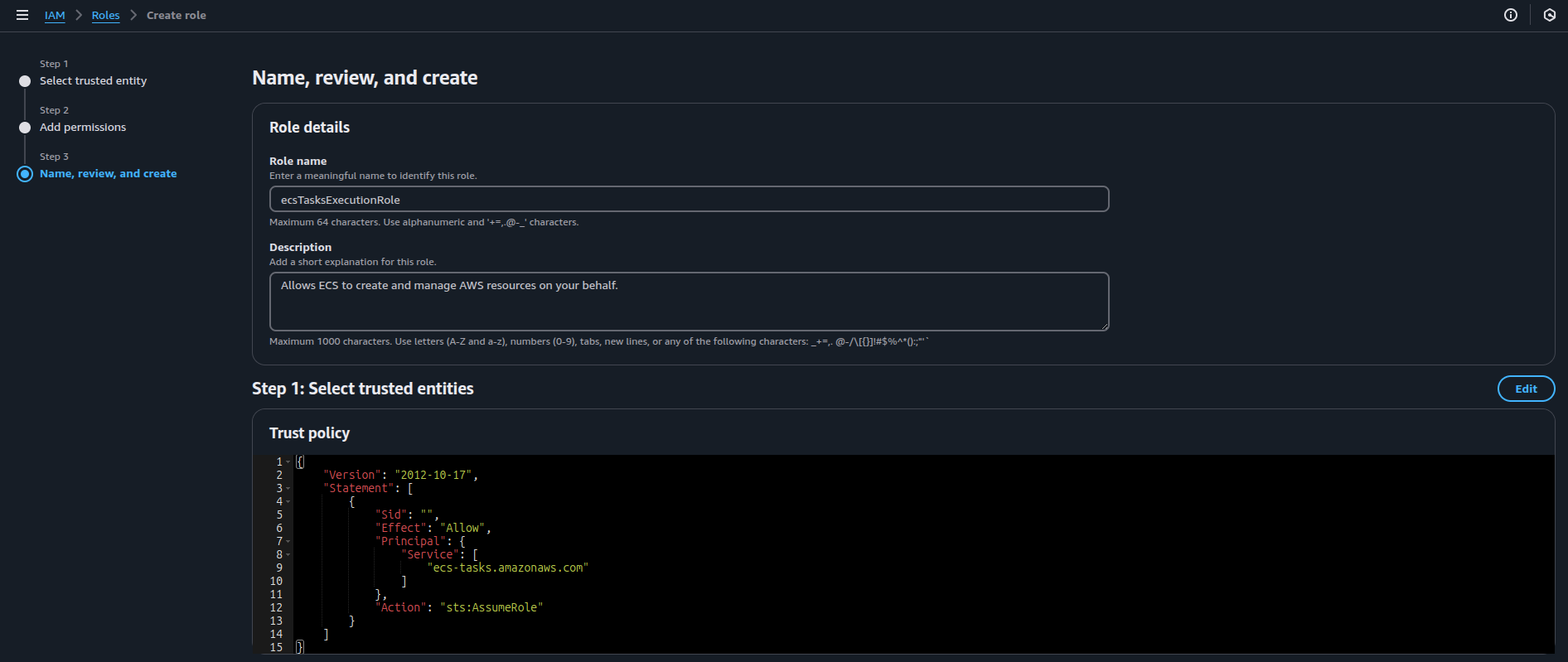Click inside the Description text area
Viewport: 1568px width, 662px height.
click(x=689, y=302)
